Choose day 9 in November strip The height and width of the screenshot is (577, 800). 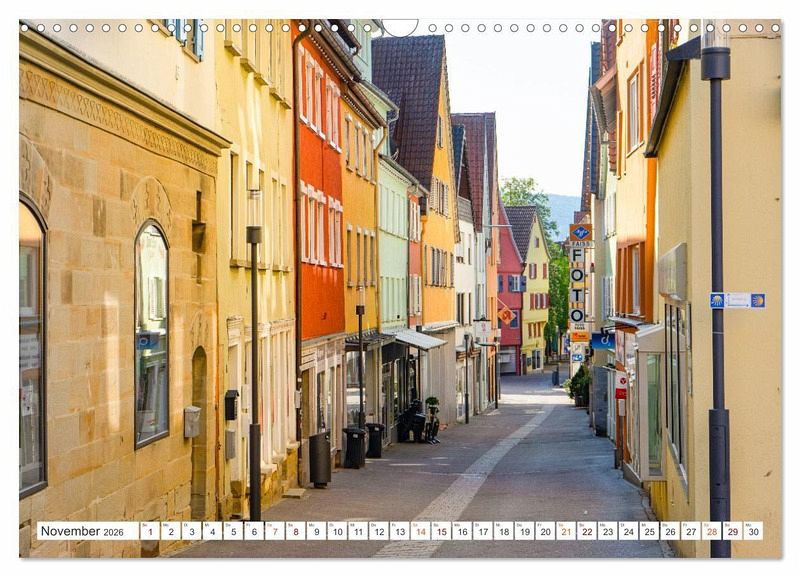click(316, 531)
